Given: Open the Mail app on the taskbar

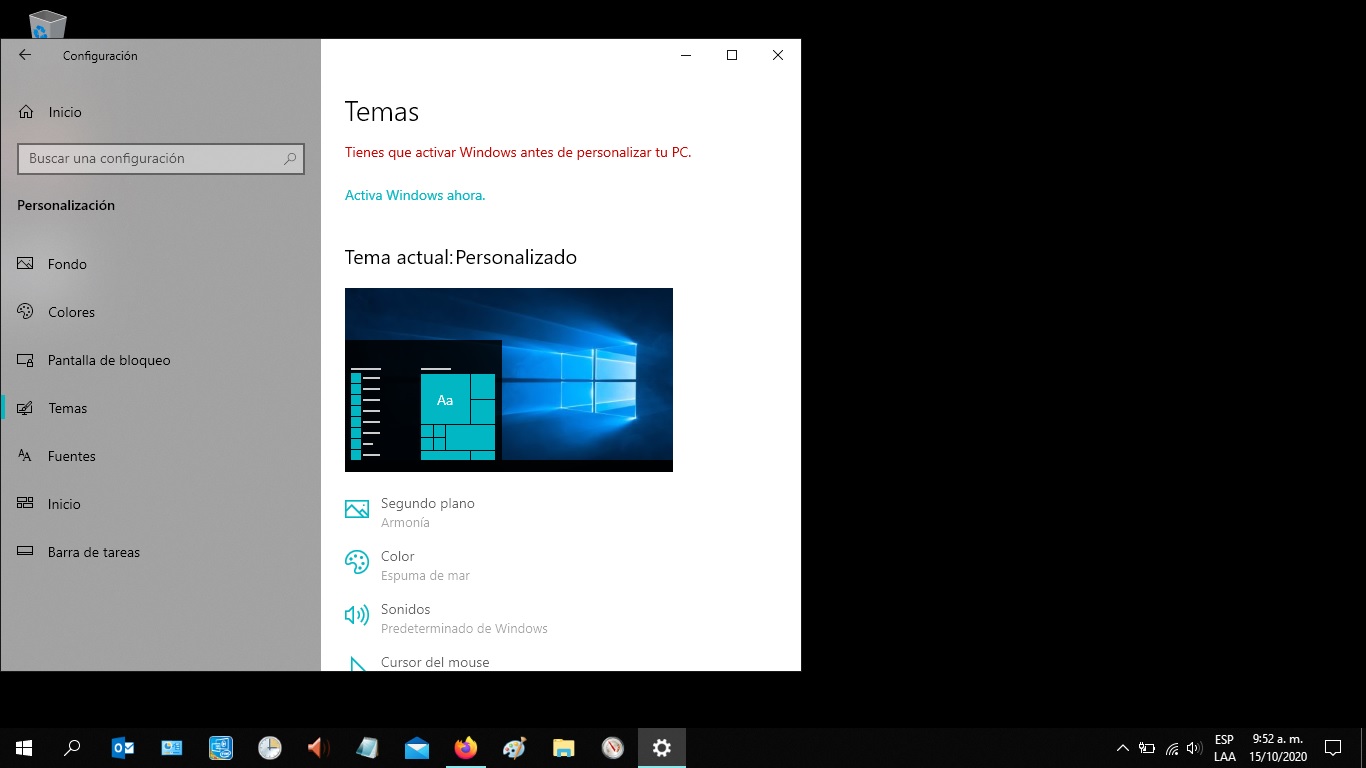Looking at the screenshot, I should [417, 748].
